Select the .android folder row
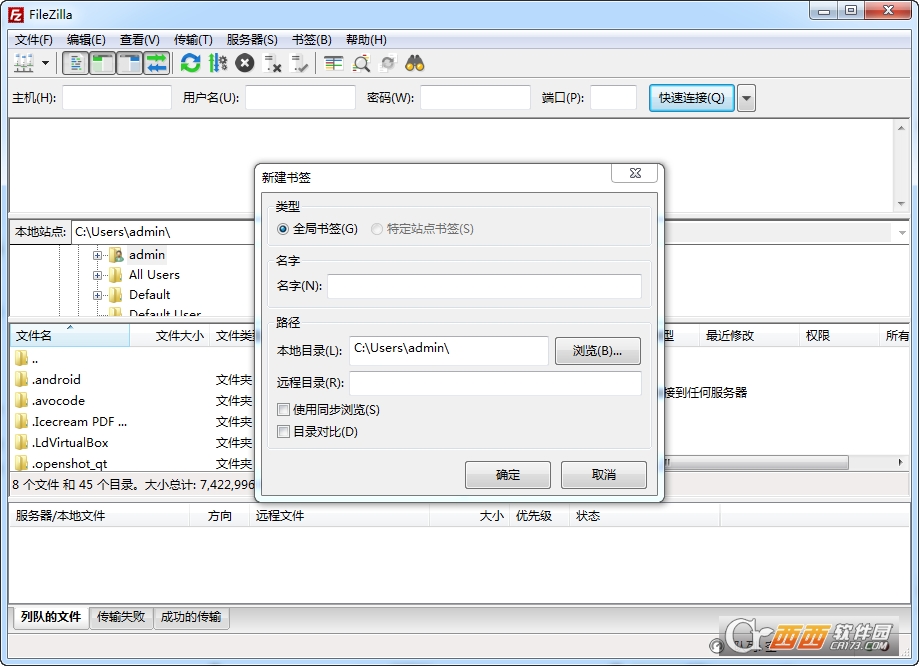The height and width of the screenshot is (666, 919). point(133,379)
